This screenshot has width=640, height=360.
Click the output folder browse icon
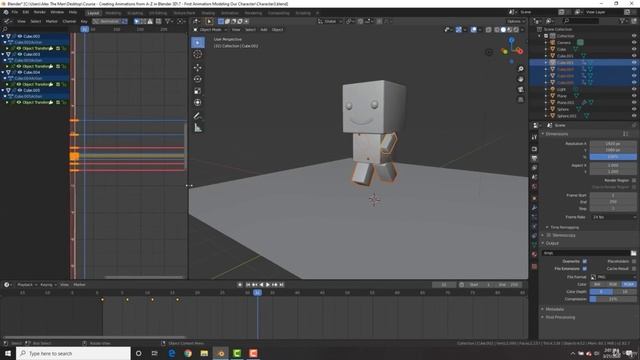[x=633, y=253]
